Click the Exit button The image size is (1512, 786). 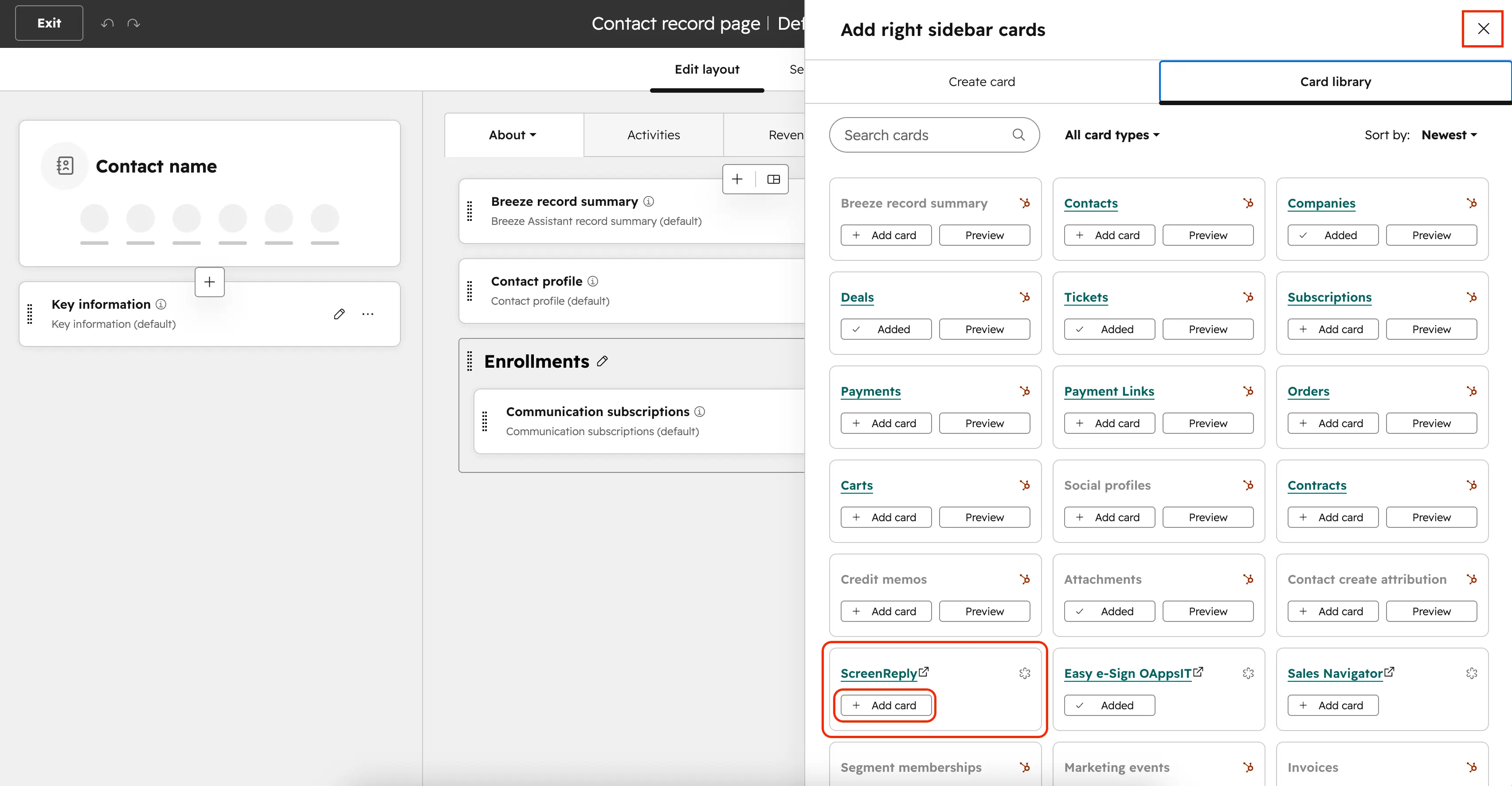pyautogui.click(x=49, y=24)
